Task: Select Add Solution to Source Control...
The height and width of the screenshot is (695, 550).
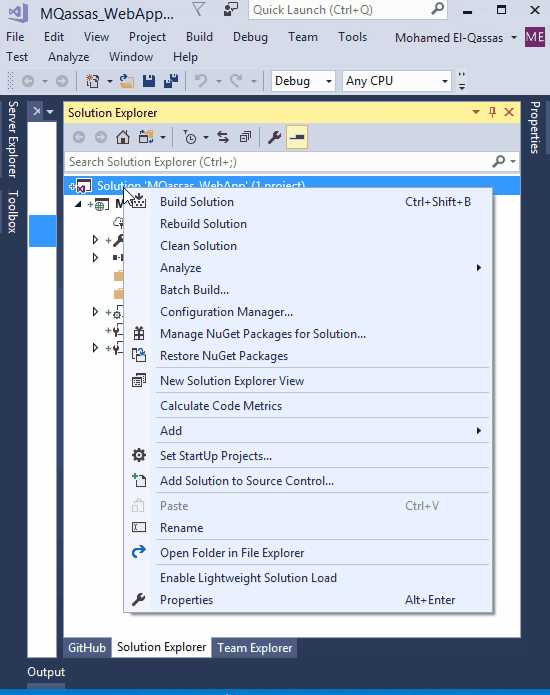Action: (x=308, y=481)
